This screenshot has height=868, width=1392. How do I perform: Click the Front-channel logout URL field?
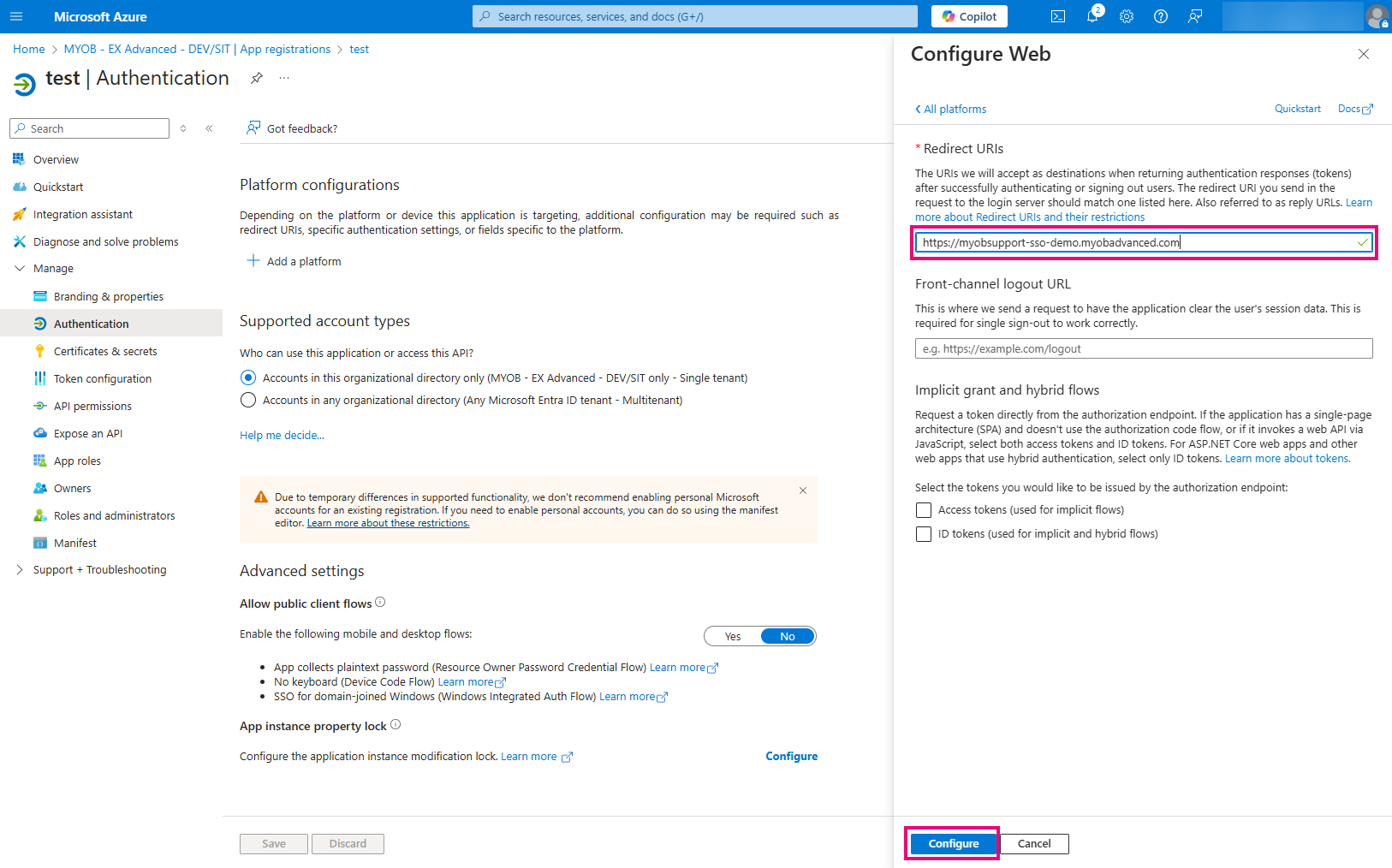click(1144, 348)
